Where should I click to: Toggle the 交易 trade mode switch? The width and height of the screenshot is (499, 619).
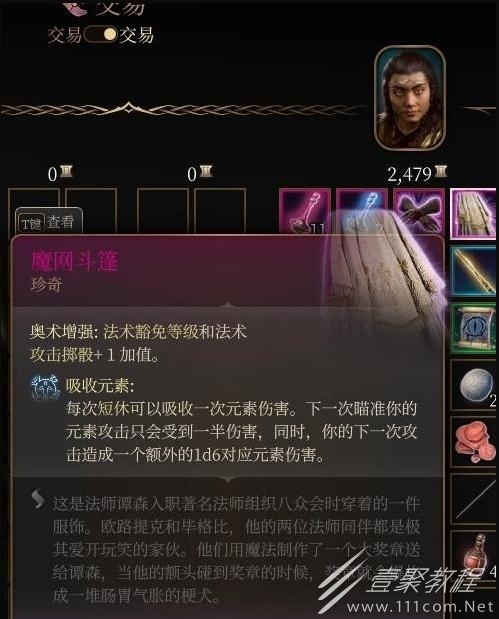pos(100,35)
